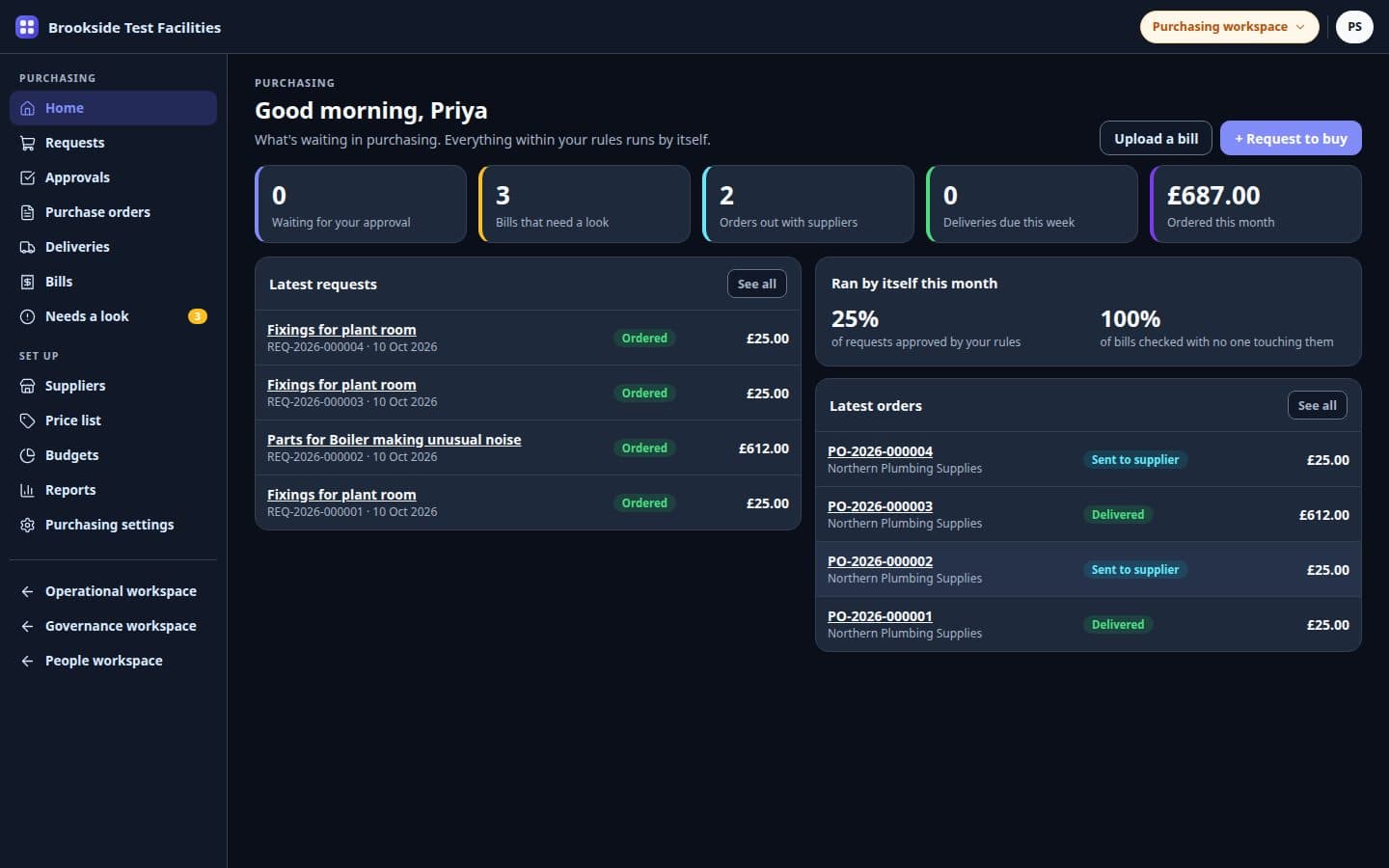This screenshot has height=868, width=1389.
Task: Open Bills that need a look card
Action: coord(585,203)
